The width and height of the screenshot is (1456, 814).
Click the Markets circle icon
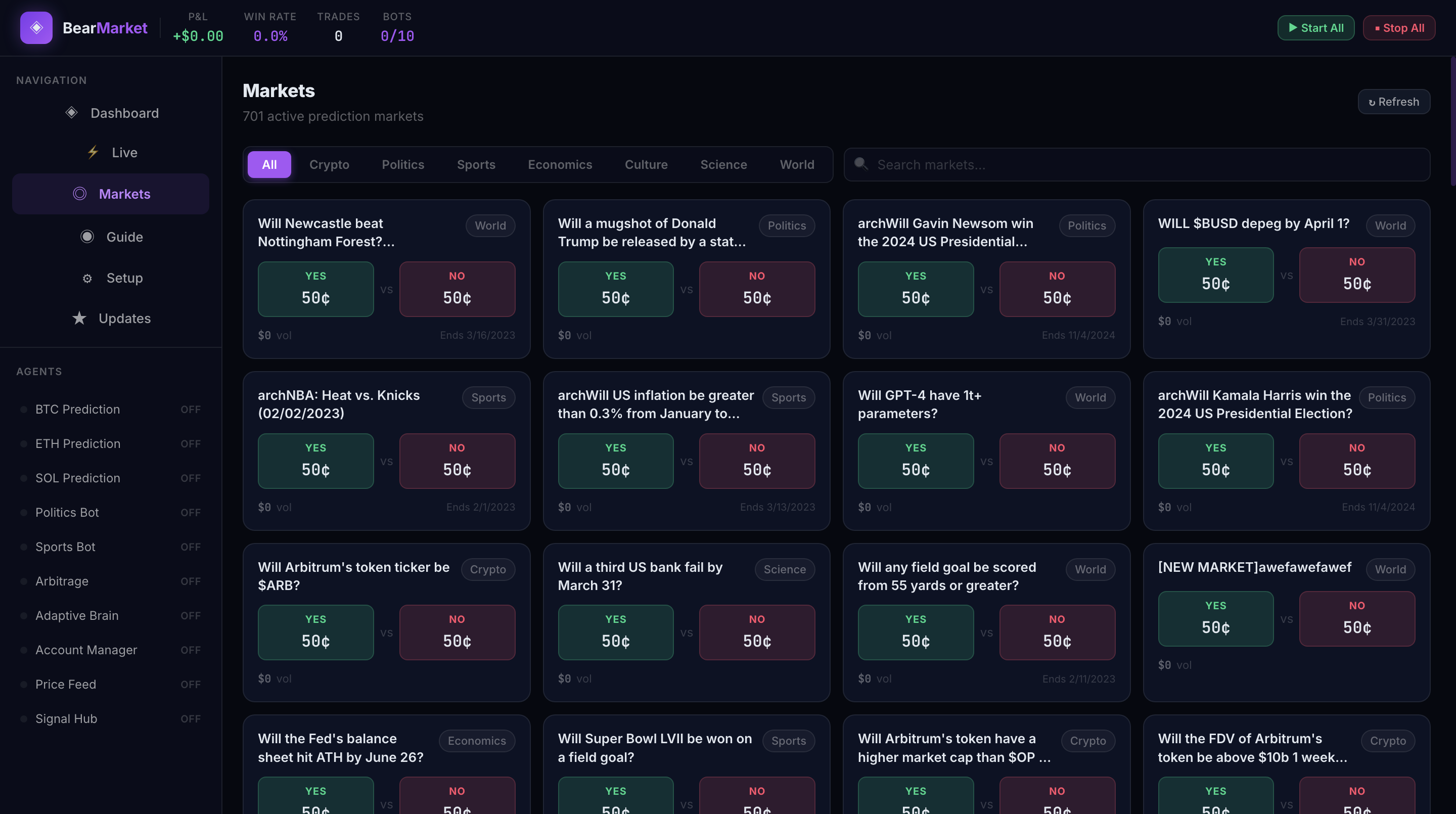pos(80,194)
